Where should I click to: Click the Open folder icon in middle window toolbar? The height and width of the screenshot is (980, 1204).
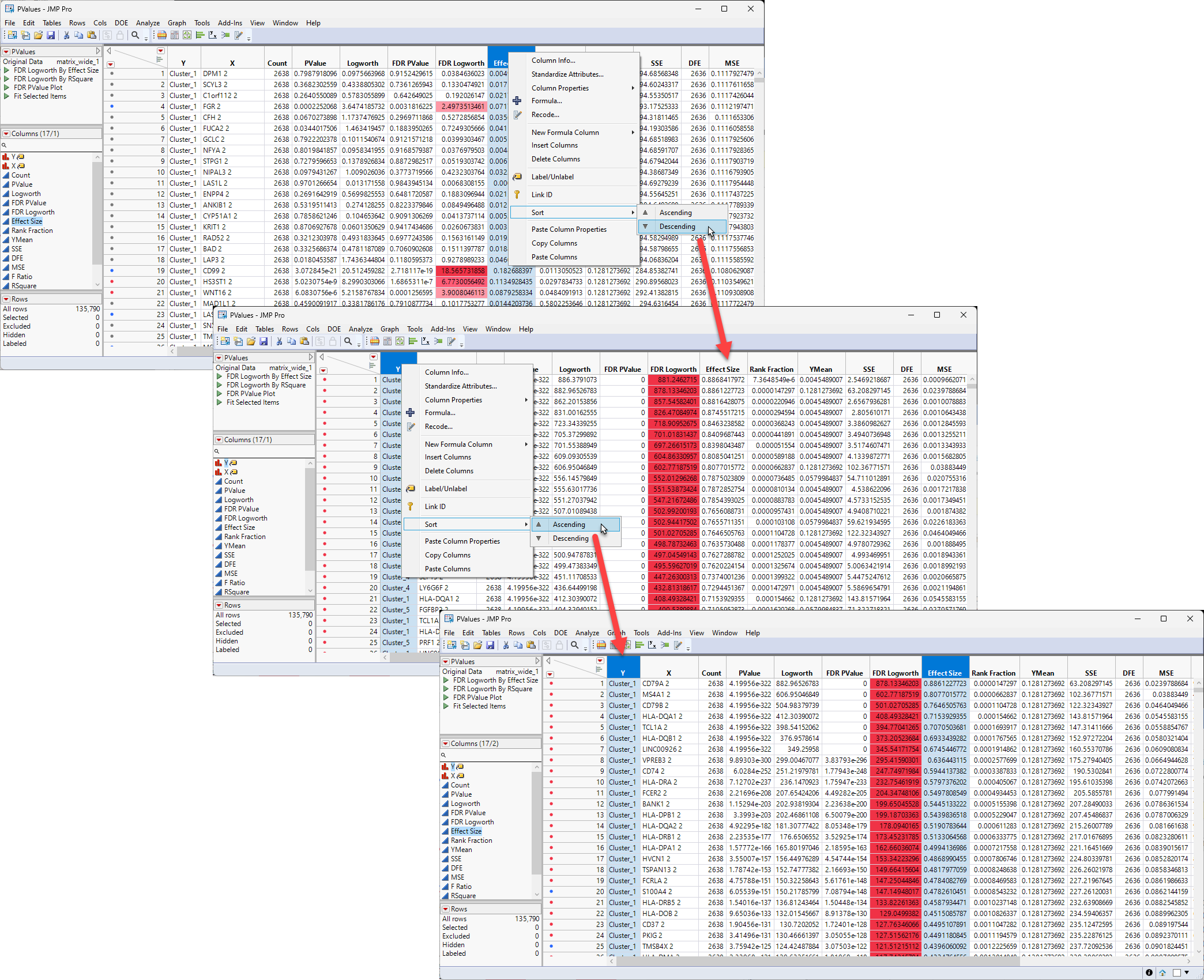pos(251,341)
